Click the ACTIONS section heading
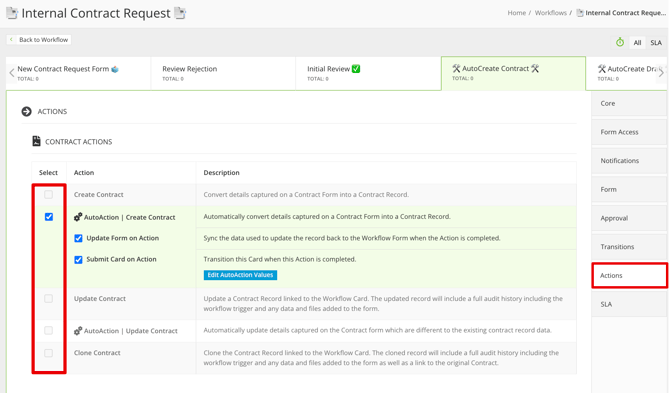The width and height of the screenshot is (670, 393). click(52, 111)
